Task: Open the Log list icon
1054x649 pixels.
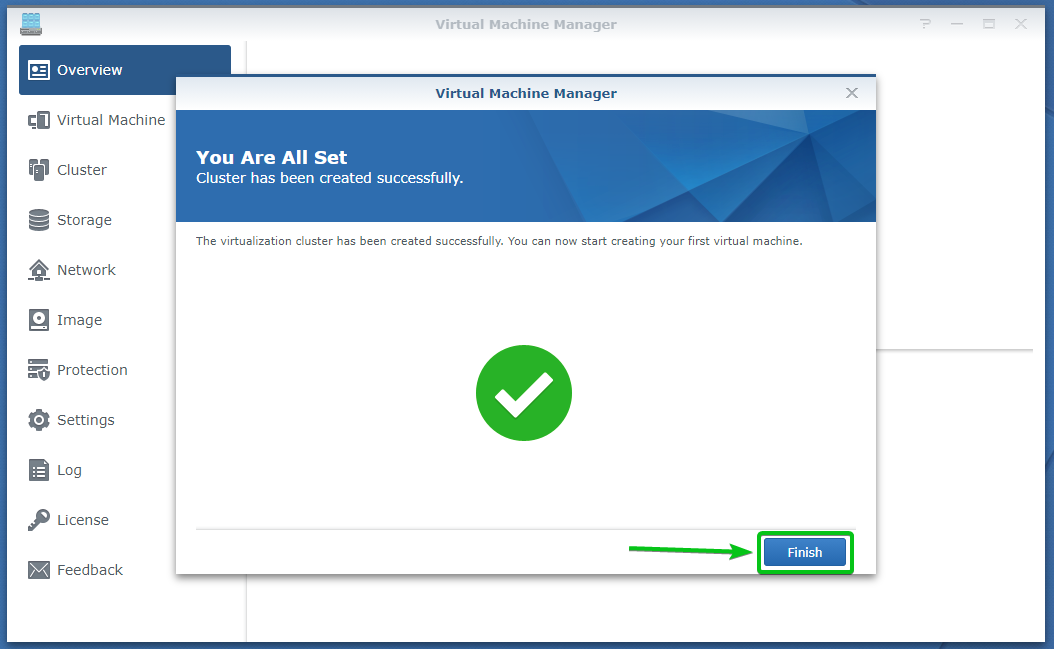Action: coord(39,470)
